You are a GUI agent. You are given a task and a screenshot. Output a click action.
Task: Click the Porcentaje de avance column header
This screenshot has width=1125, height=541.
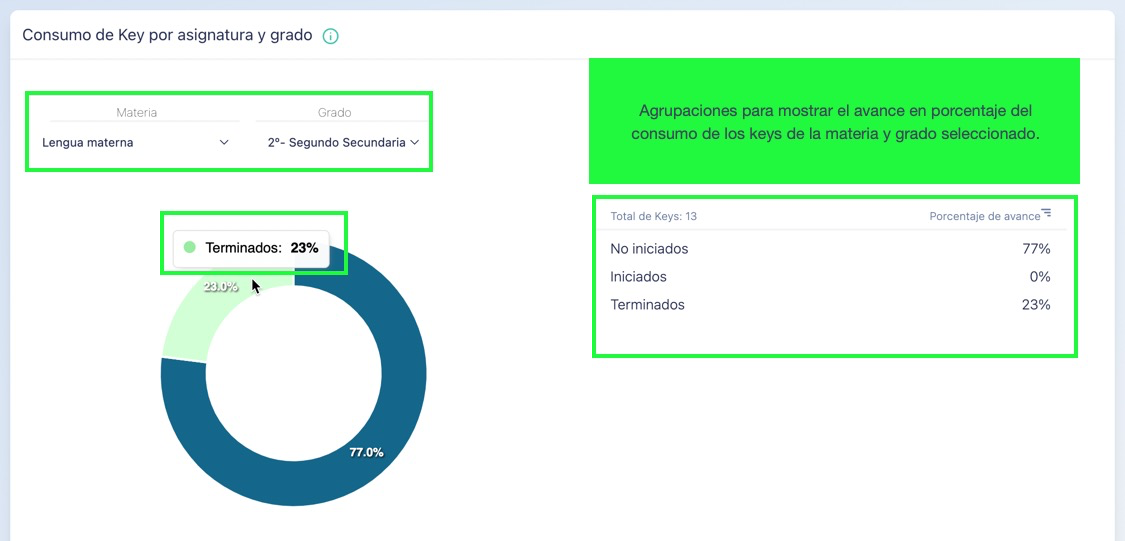[984, 216]
